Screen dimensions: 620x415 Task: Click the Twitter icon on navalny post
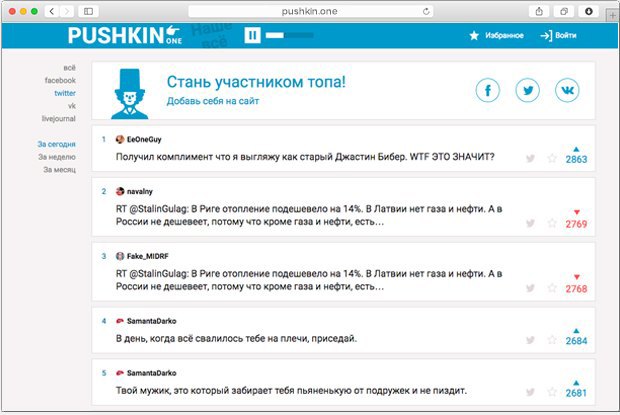tap(530, 223)
